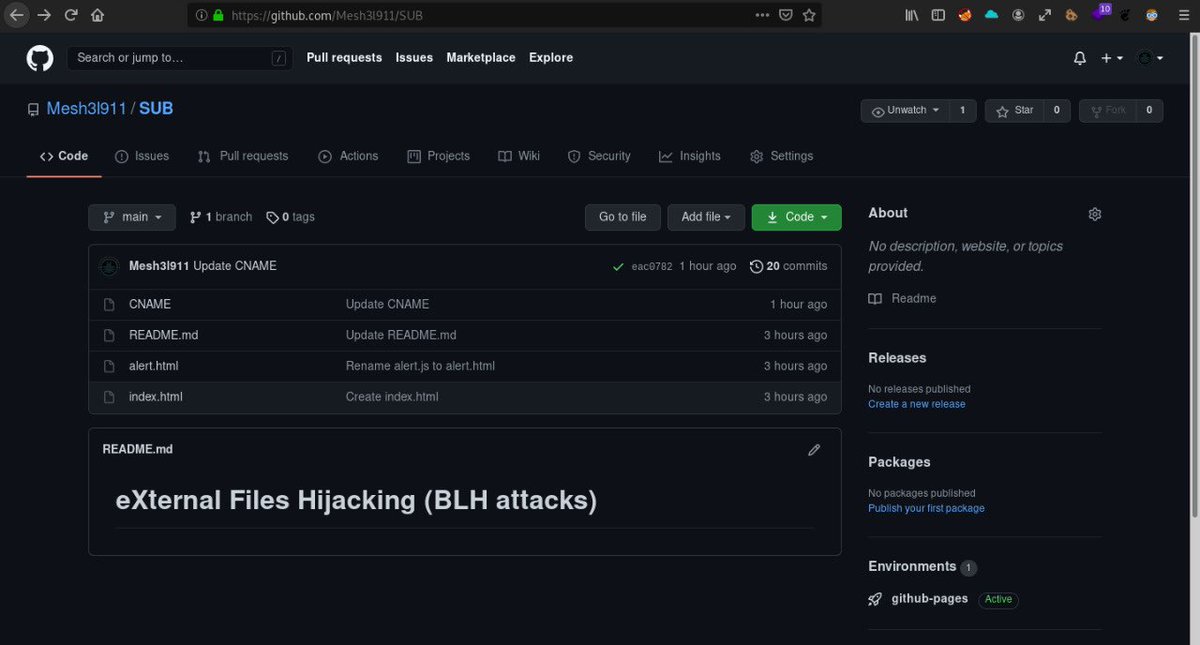
Task: Switch to the Issues tab
Action: click(142, 156)
